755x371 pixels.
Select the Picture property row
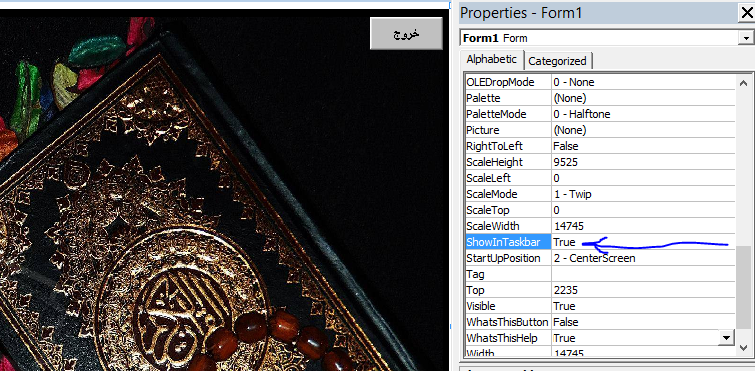pyautogui.click(x=600, y=130)
